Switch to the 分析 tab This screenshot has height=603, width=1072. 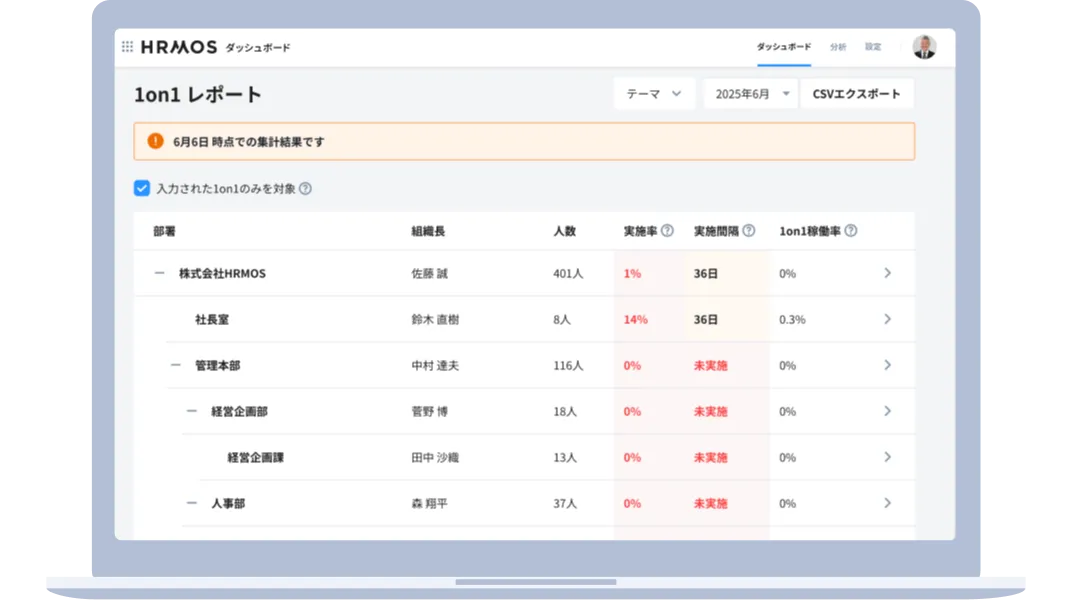pos(838,47)
